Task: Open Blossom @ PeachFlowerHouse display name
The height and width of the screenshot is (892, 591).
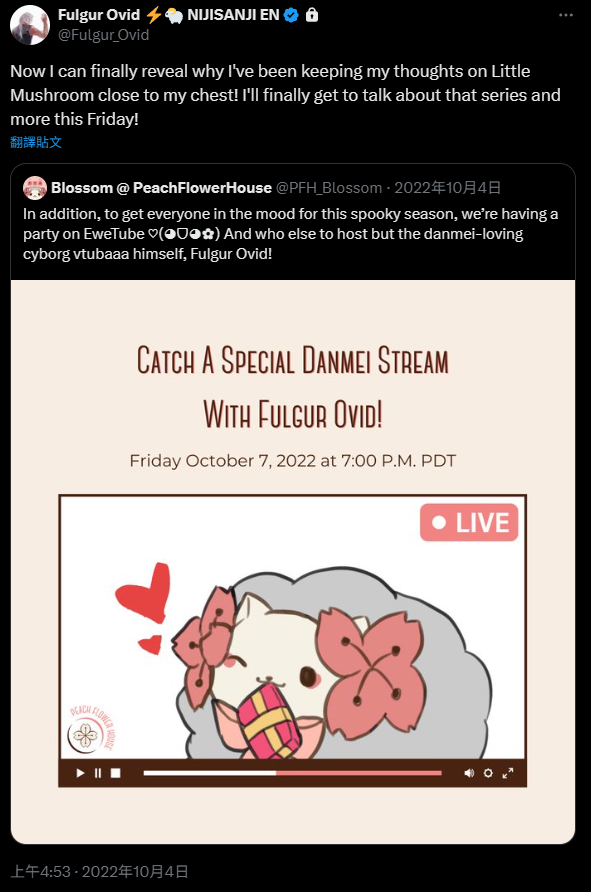Action: pos(161,188)
